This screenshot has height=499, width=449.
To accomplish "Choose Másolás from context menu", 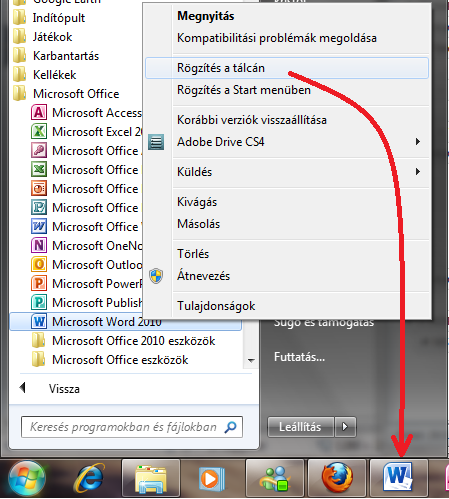I will click(198, 224).
